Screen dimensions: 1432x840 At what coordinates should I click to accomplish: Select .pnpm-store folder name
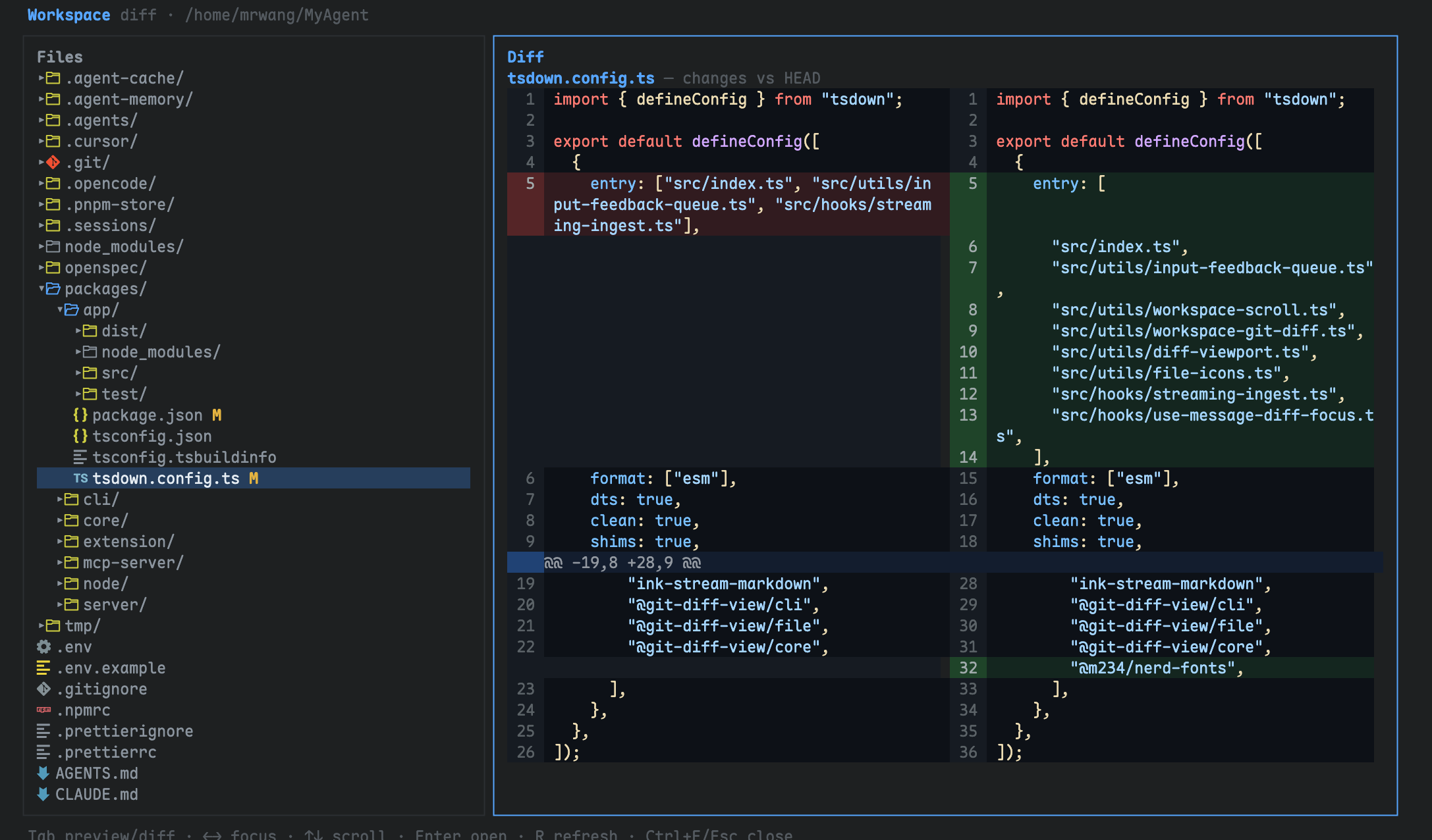pyautogui.click(x=120, y=204)
